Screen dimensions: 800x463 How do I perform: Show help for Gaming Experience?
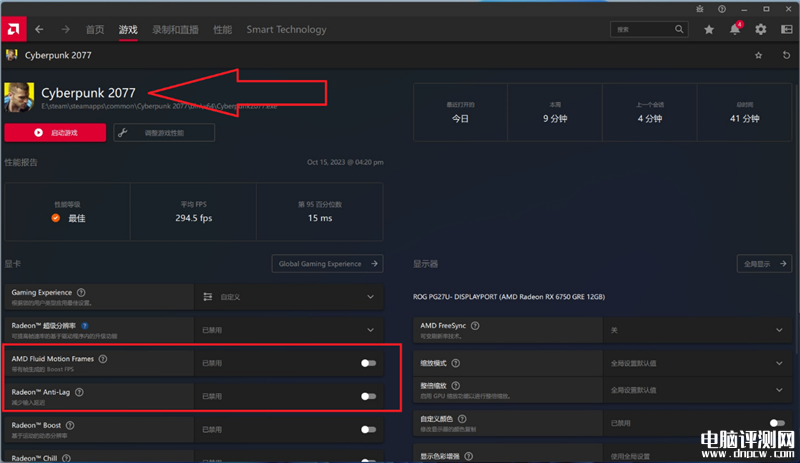coord(81,293)
